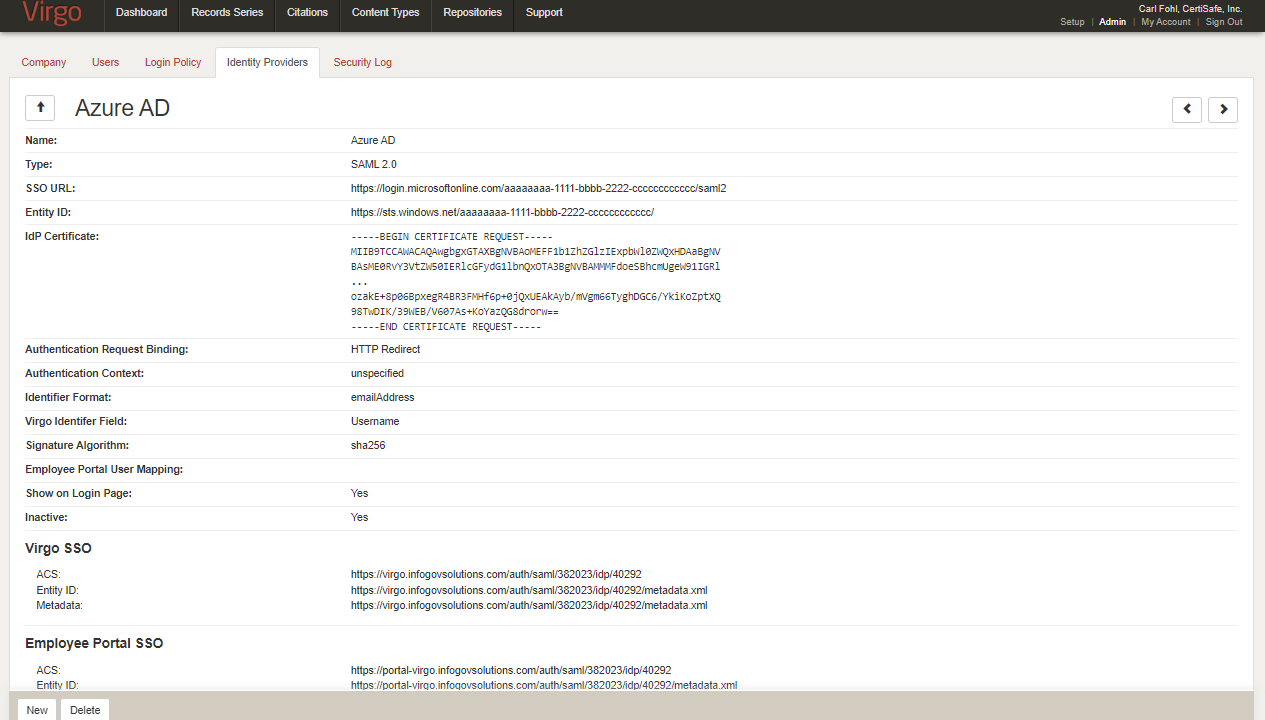Click the Virgo logo

pos(51,14)
